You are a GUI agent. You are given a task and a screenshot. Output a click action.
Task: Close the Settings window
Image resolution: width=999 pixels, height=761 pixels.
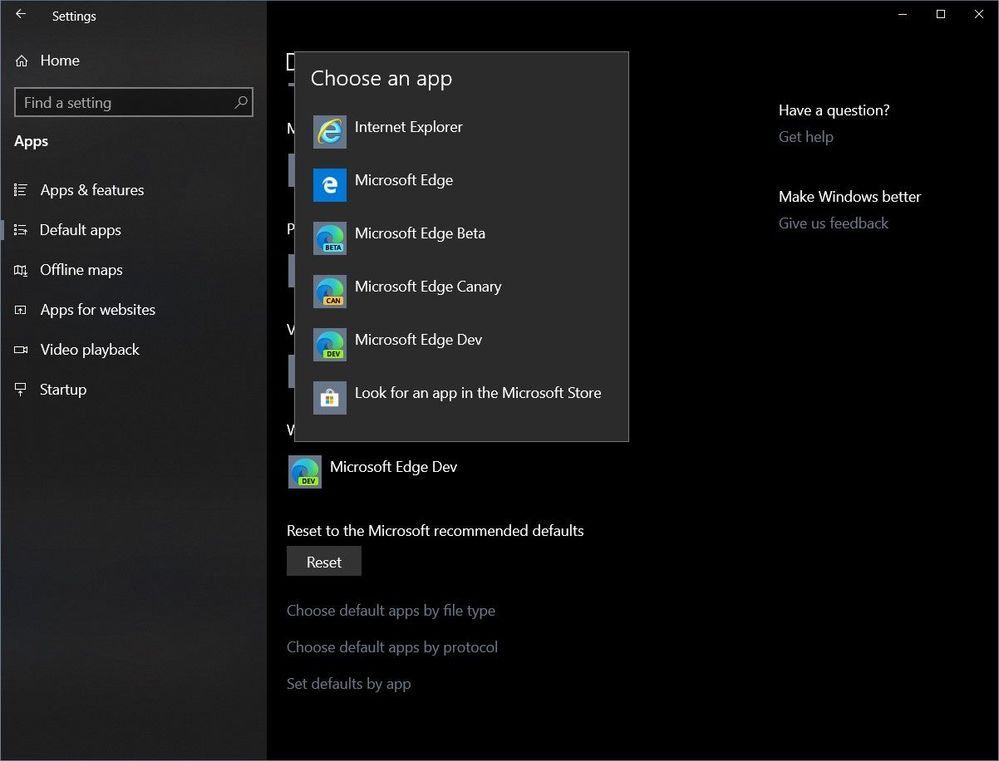pyautogui.click(x=979, y=14)
